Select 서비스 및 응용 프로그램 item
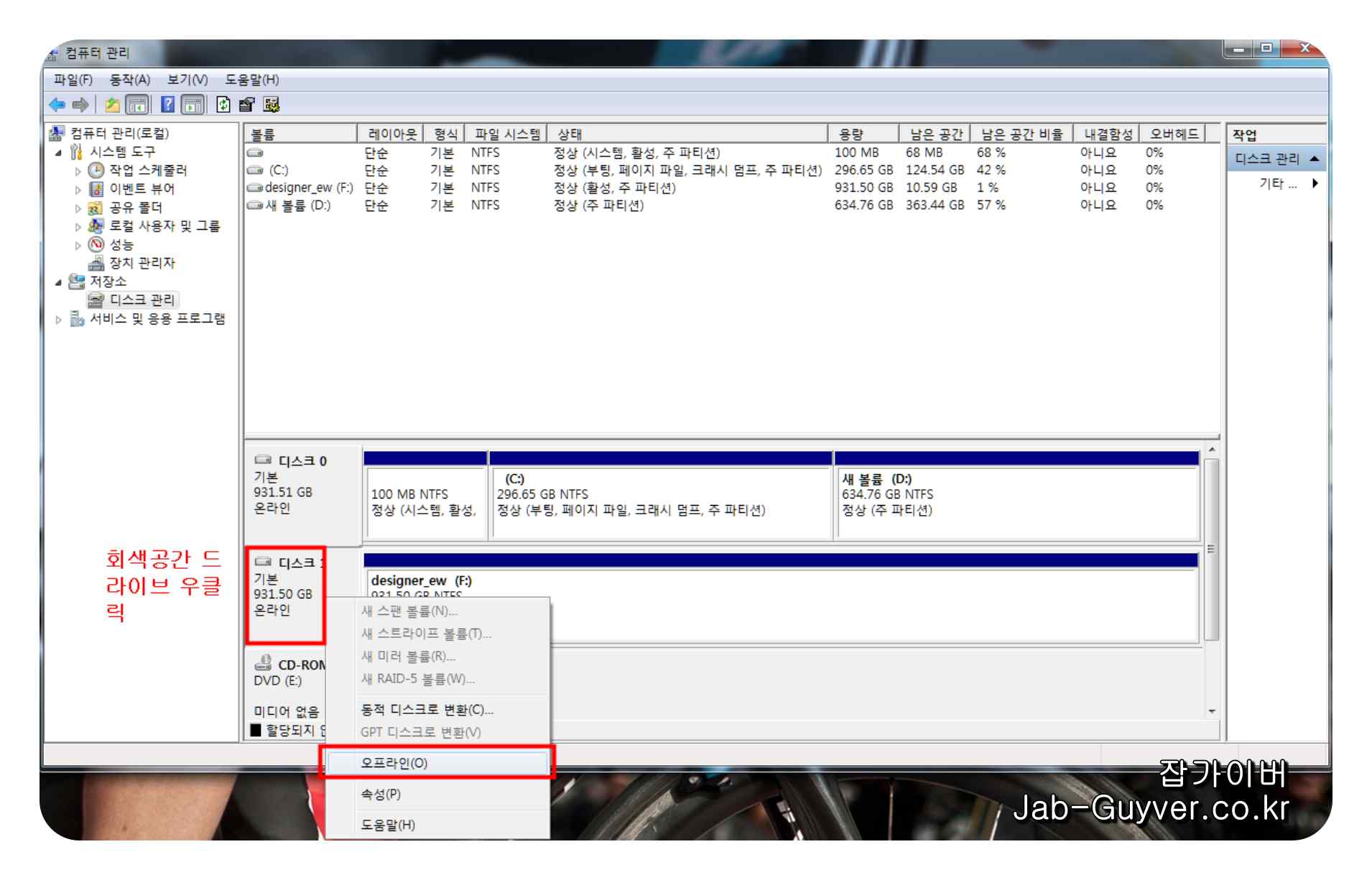This screenshot has width=1372, height=880. click(157, 319)
